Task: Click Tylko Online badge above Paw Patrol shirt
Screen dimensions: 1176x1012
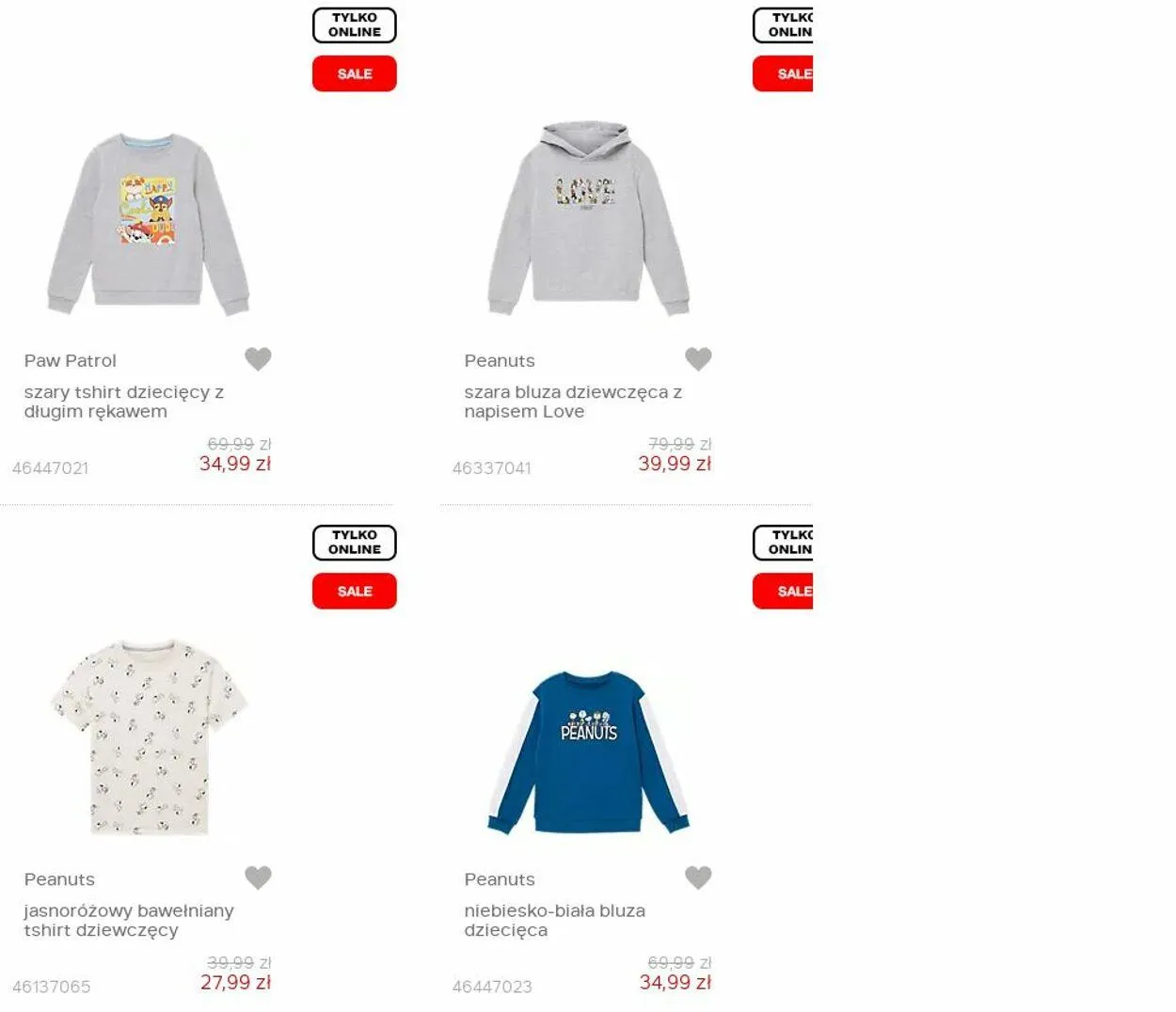Action: (355, 25)
